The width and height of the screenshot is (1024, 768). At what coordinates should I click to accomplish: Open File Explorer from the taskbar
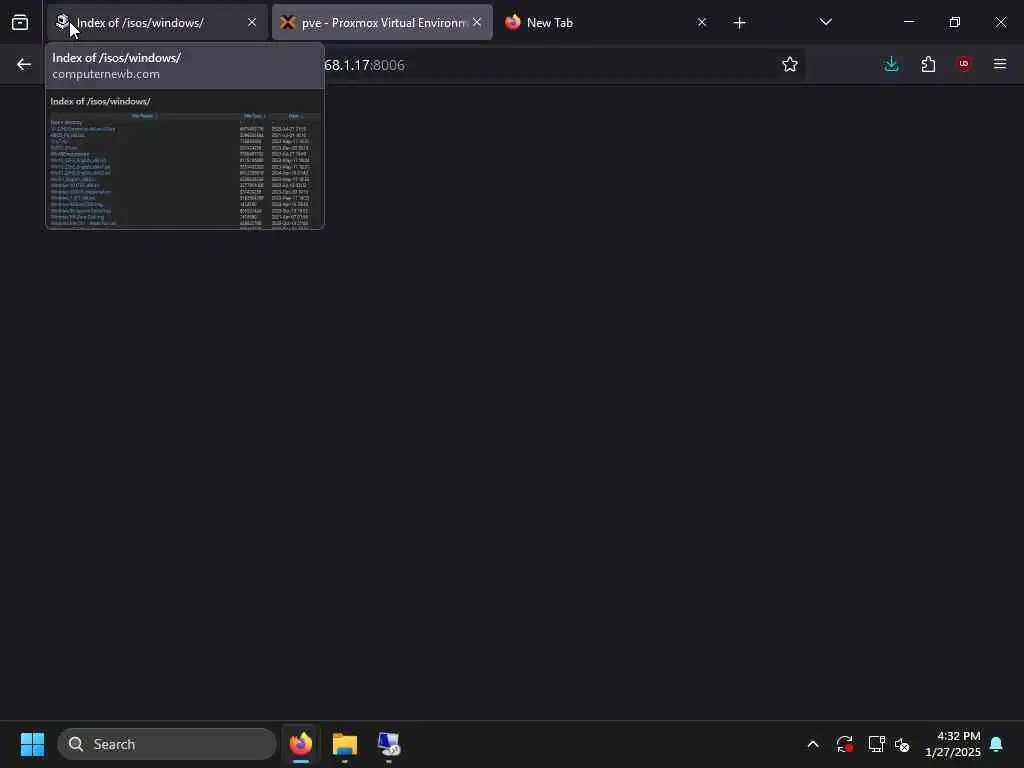[x=345, y=744]
